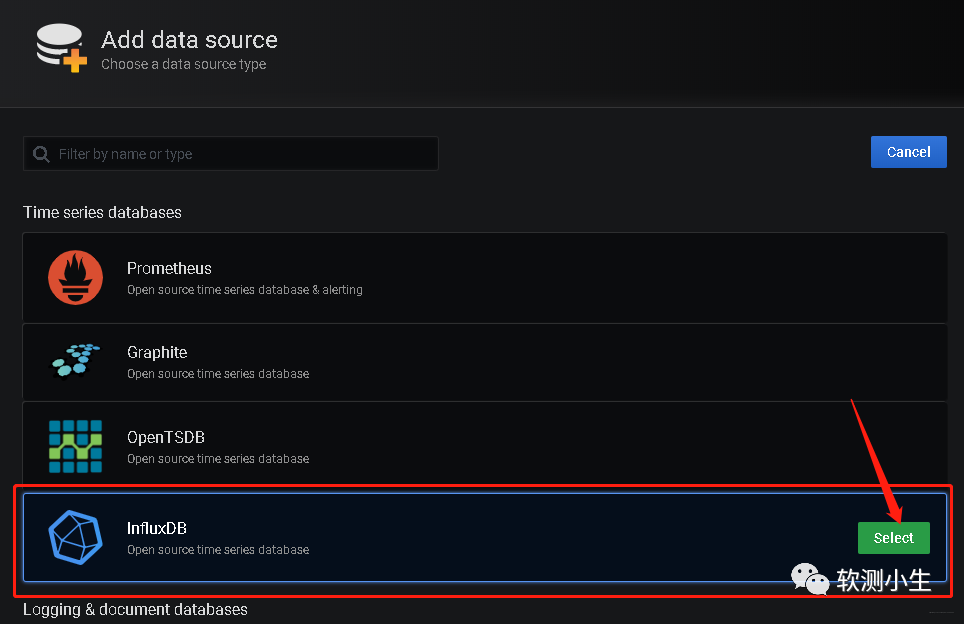Focus the Filter by name or type field
Image resolution: width=964 pixels, height=624 pixels.
coord(231,154)
